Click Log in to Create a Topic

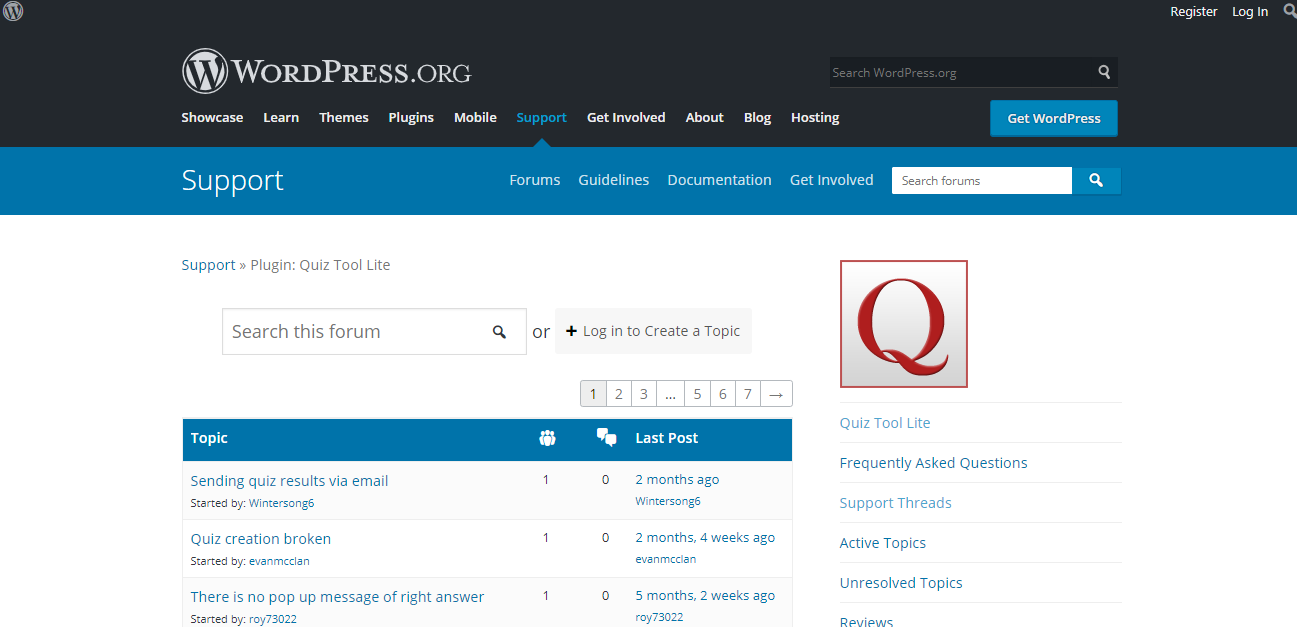coord(653,331)
